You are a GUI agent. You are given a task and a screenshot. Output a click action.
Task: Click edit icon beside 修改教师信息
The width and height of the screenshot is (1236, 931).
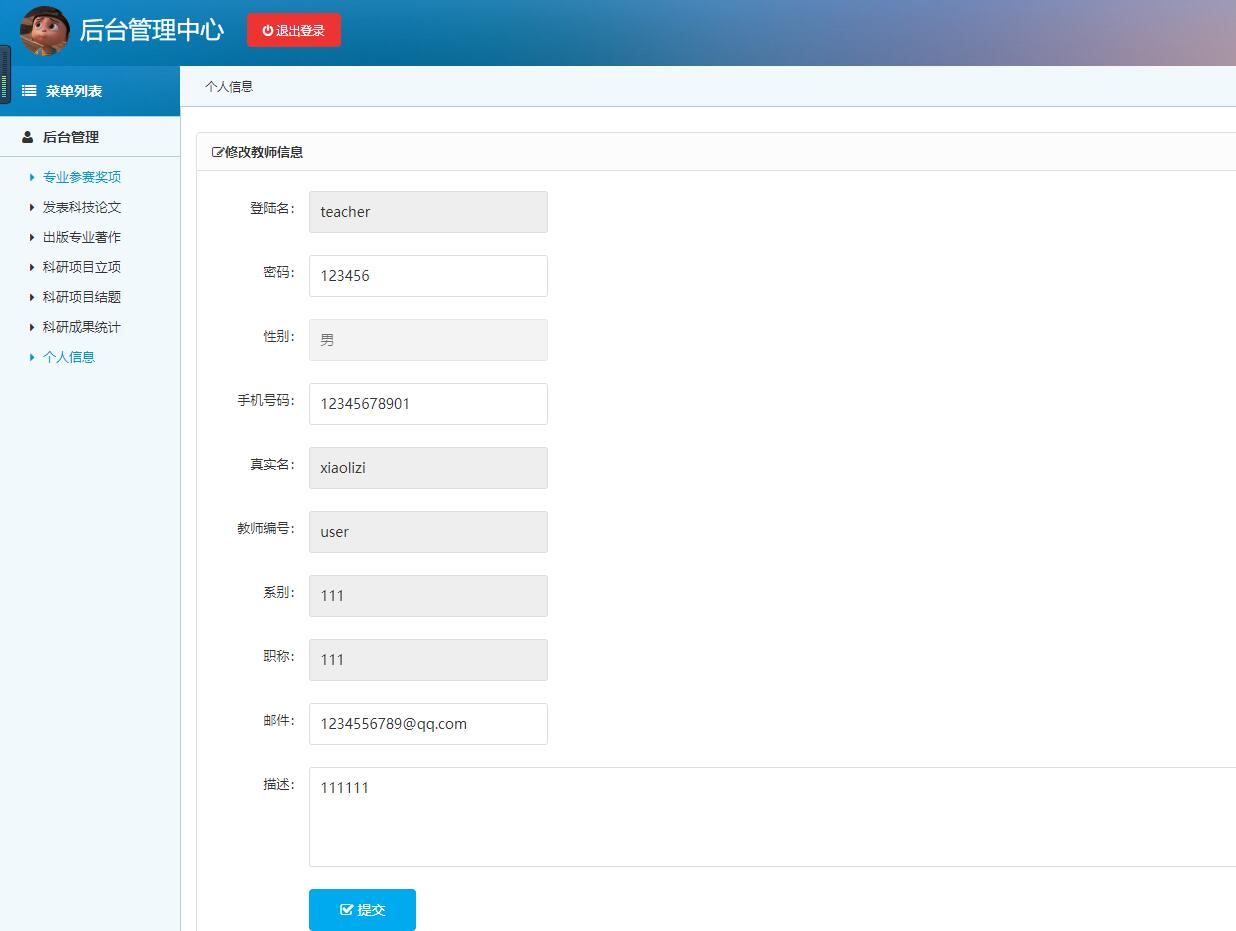pos(218,153)
